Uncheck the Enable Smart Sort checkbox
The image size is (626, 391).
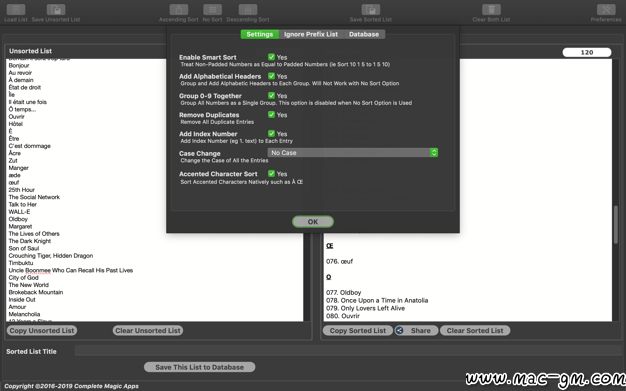[x=271, y=57]
